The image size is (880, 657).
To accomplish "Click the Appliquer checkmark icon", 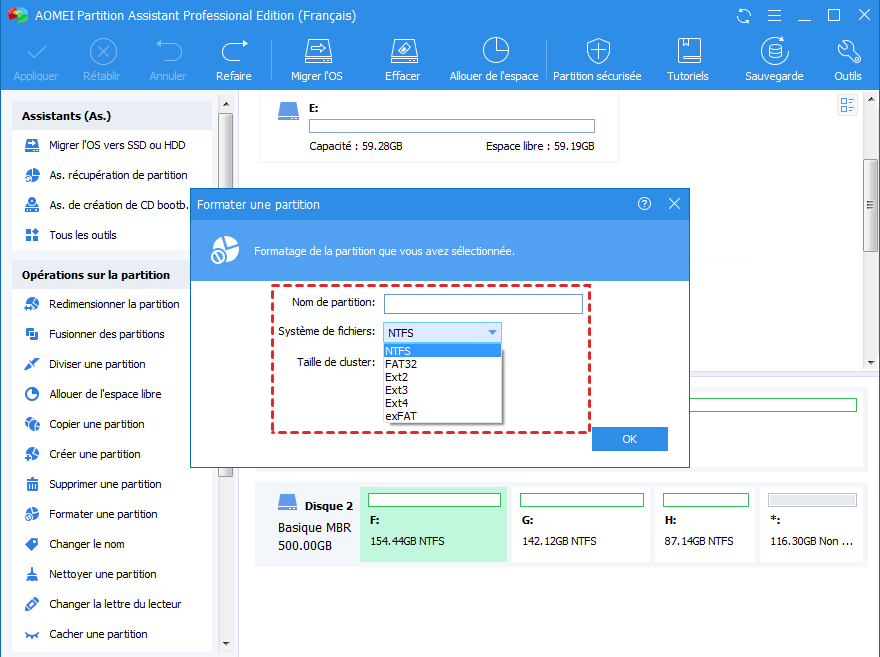I will [x=37, y=52].
